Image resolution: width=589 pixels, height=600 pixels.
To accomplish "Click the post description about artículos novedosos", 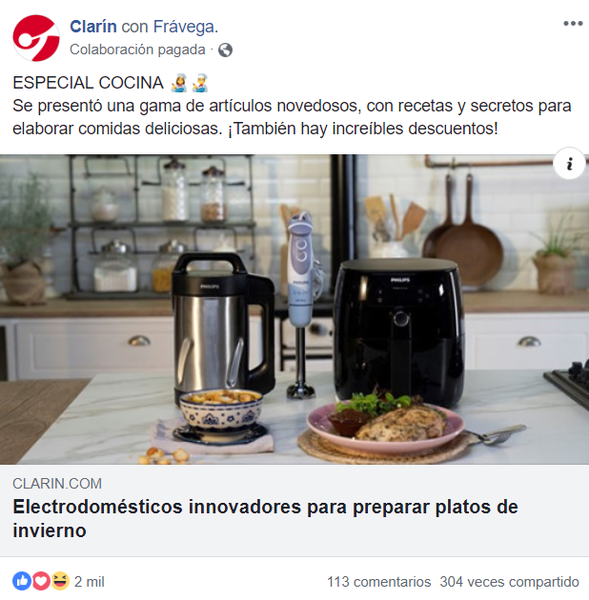I will coord(292,117).
